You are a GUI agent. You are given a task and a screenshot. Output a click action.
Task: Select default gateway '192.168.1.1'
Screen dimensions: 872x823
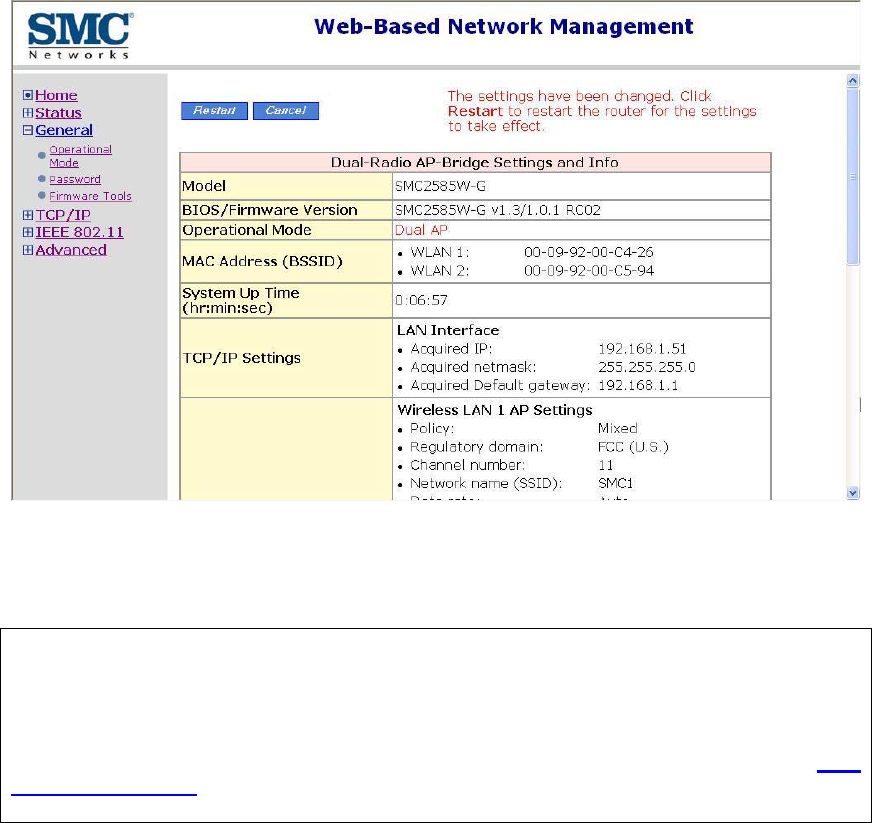pos(638,385)
